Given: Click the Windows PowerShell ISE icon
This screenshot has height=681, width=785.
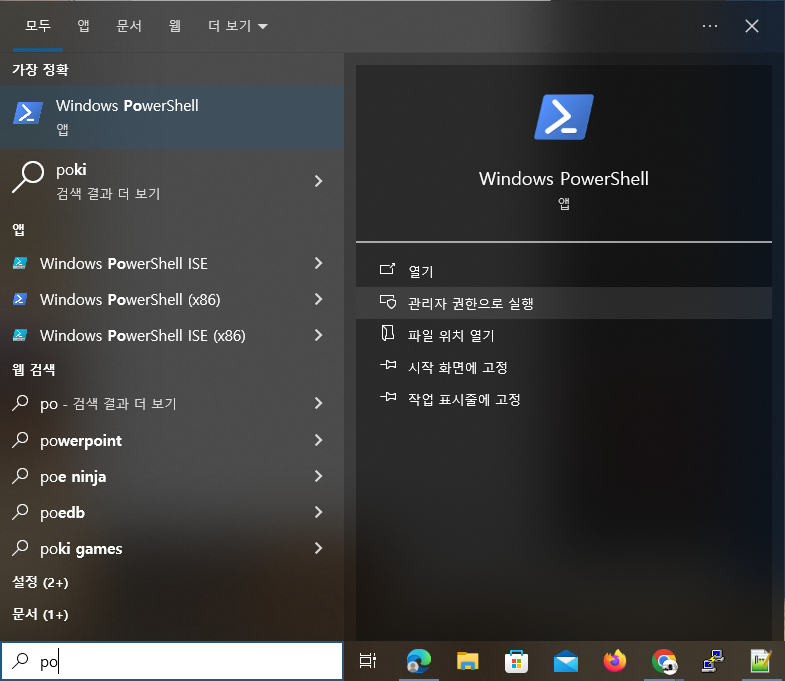Looking at the screenshot, I should click(20, 263).
